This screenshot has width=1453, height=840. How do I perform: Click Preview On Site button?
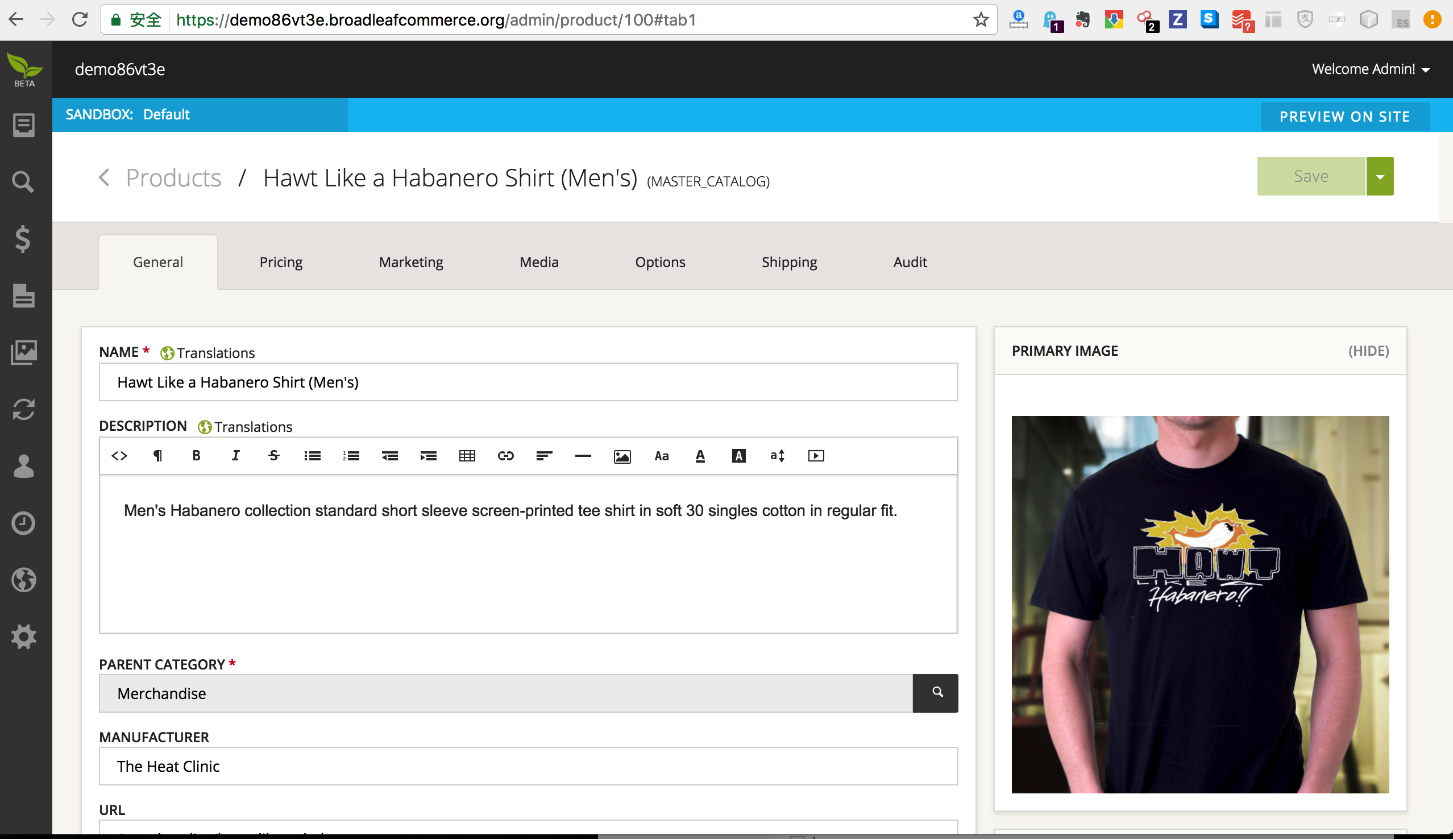point(1344,117)
